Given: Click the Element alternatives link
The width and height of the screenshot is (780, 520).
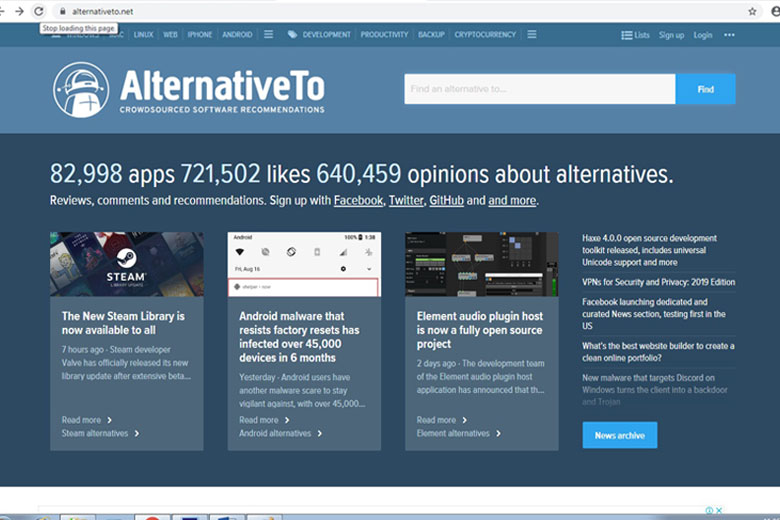Looking at the screenshot, I should click(x=459, y=433).
